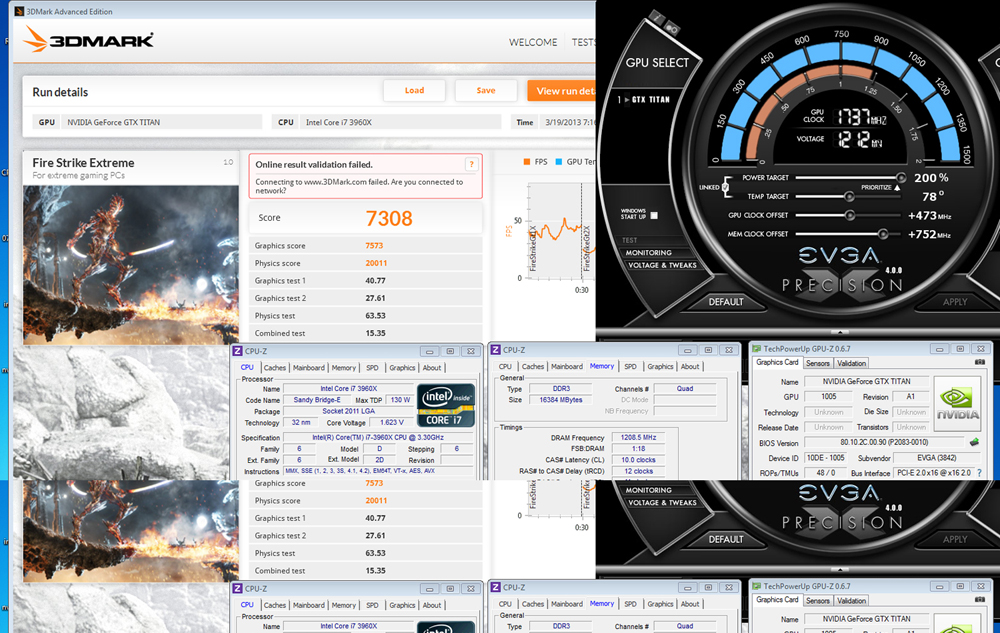The width and height of the screenshot is (1000, 633).
Task: Click the save BIOS chip icon in GPU-Z
Action: coord(974,442)
